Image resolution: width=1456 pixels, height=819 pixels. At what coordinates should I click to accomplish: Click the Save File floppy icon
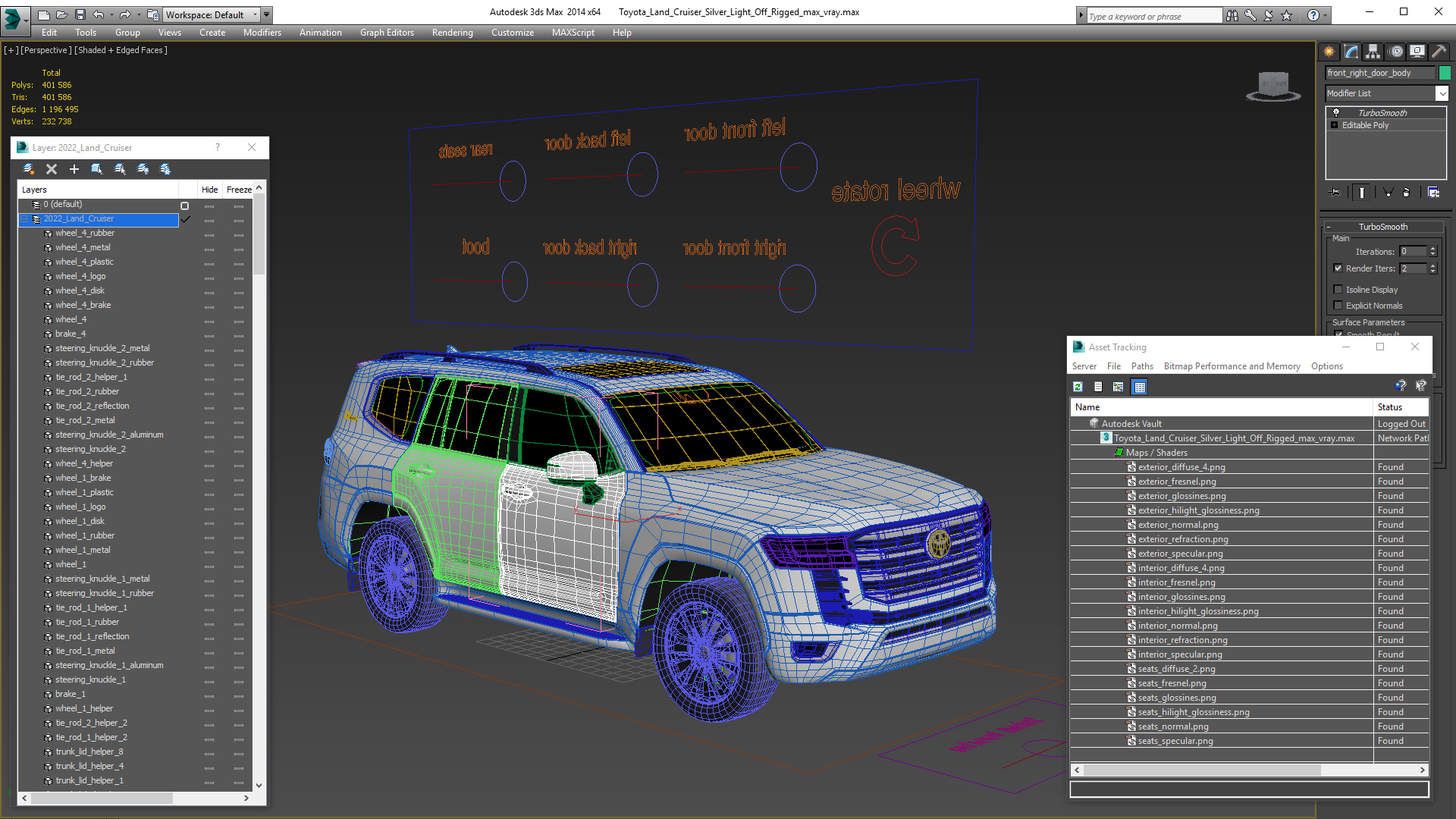coord(80,14)
